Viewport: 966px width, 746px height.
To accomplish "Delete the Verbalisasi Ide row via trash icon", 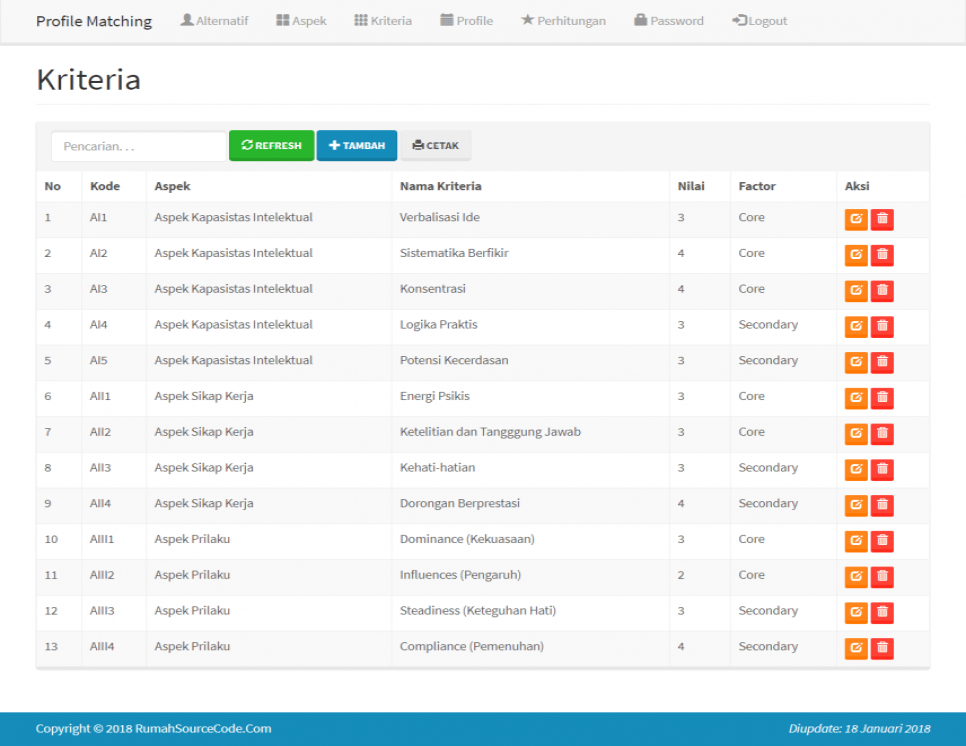I will click(882, 219).
